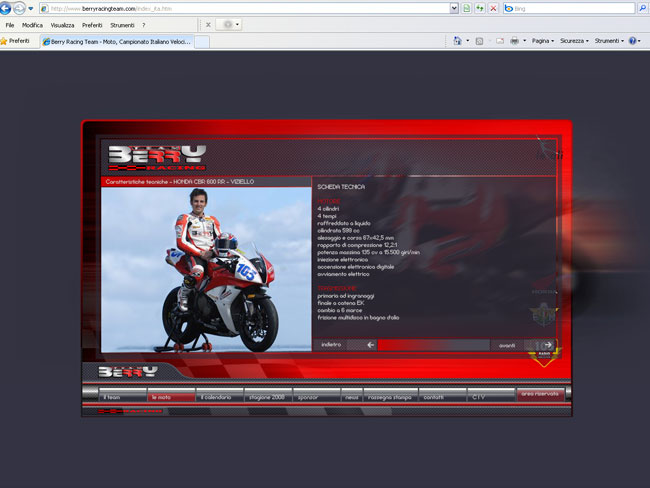The width and height of the screenshot is (650, 488).
Task: Open the Sicurezza dropdown menu
Action: pos(574,41)
